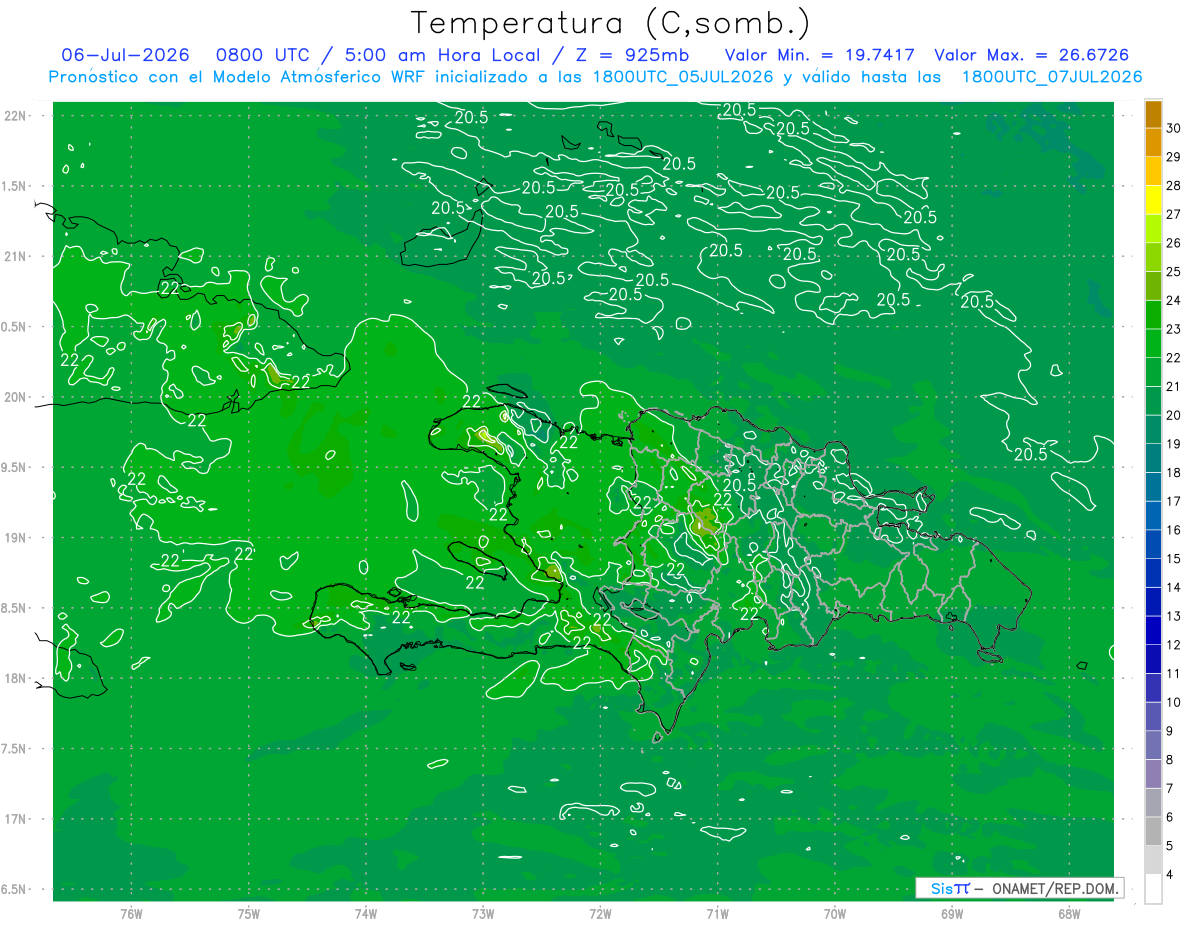Click the '21N' latitude label
Image resolution: width=1200 pixels, height=927 pixels.
[x=15, y=256]
